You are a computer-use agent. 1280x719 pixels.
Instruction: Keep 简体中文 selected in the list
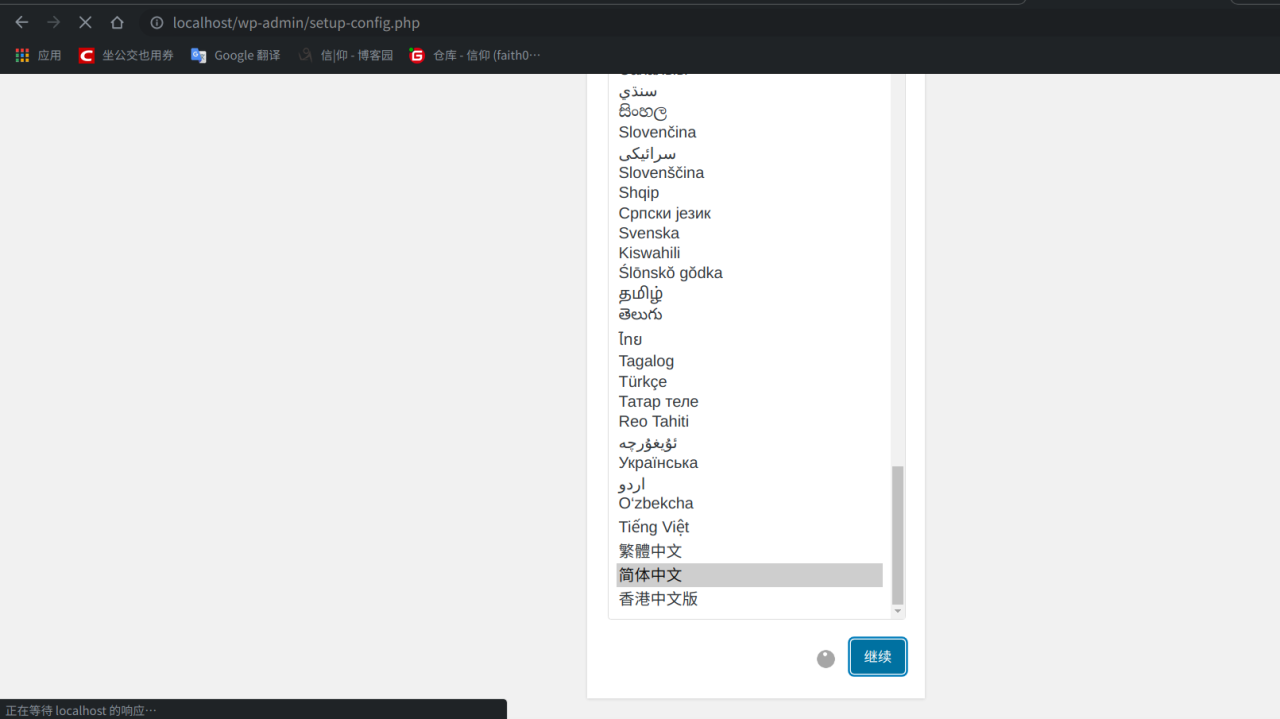(x=650, y=574)
